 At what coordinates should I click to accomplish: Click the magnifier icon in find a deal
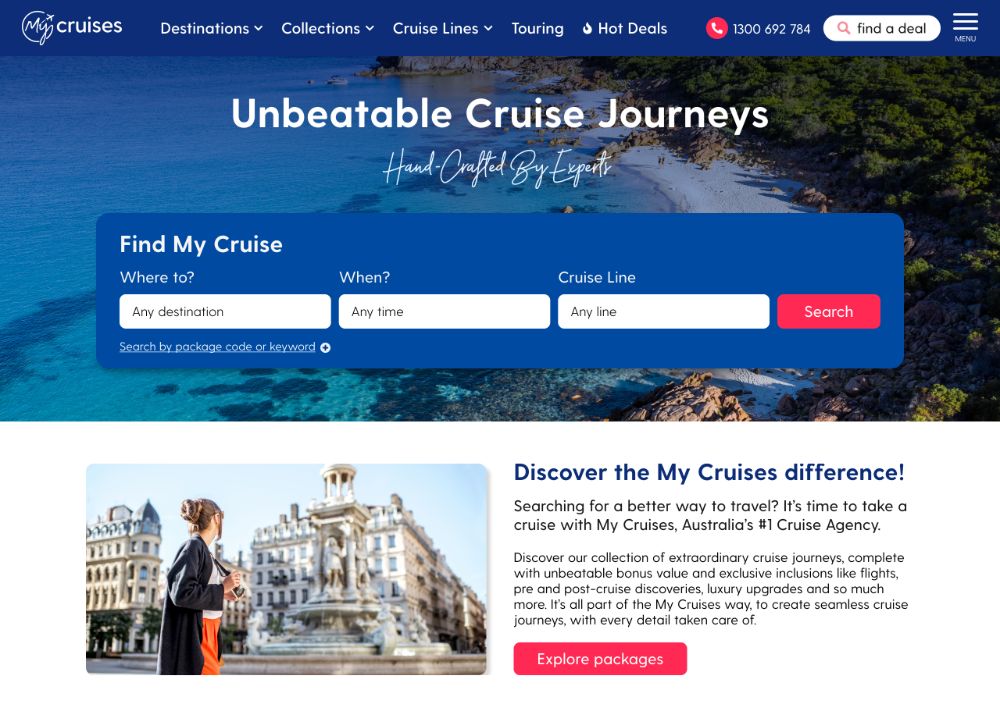(843, 28)
